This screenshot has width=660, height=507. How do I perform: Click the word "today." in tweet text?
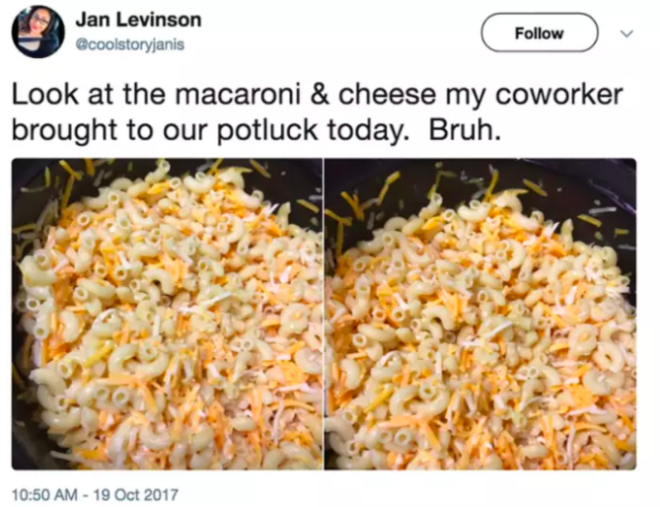(368, 131)
